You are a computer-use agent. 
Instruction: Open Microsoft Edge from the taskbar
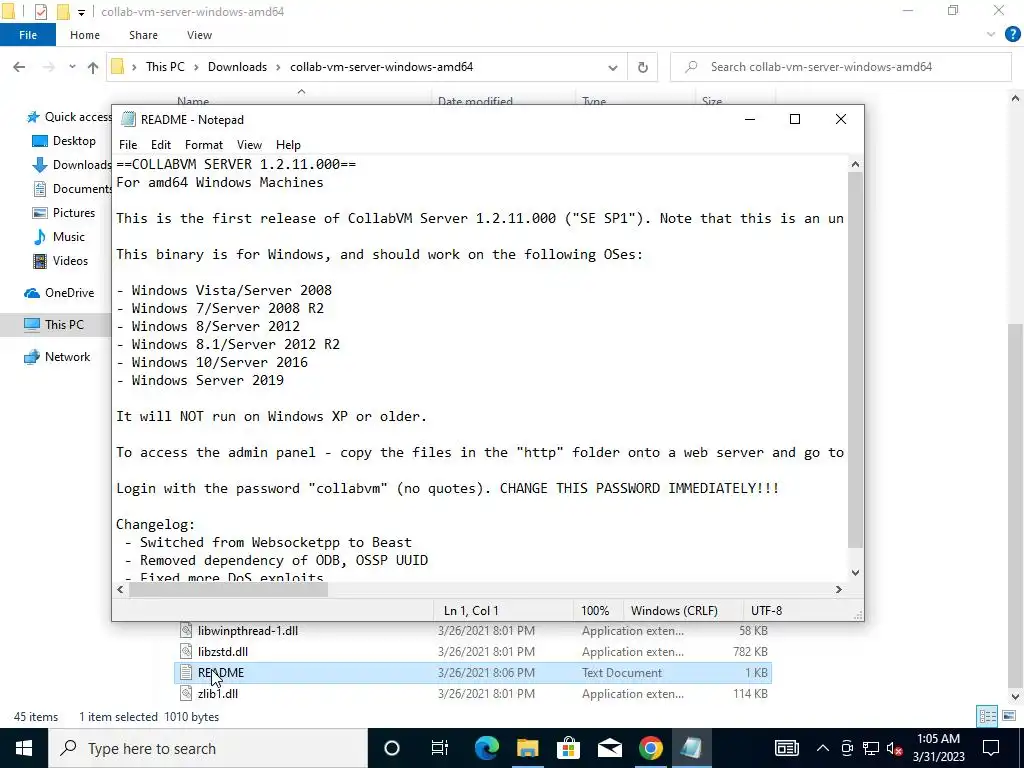click(x=487, y=748)
